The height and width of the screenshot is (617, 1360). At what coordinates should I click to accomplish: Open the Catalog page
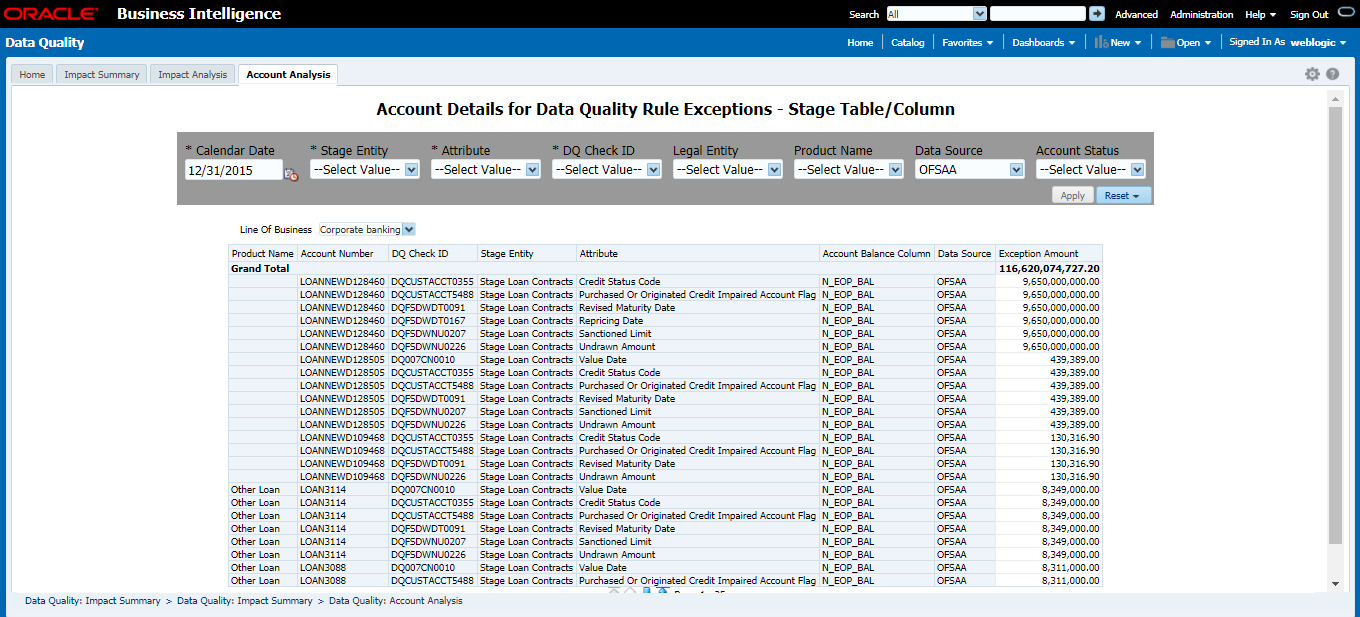click(907, 42)
